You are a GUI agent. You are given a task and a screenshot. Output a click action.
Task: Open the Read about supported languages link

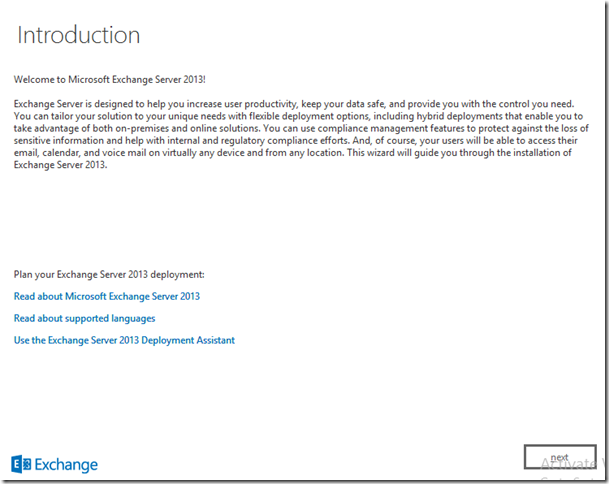(x=85, y=318)
